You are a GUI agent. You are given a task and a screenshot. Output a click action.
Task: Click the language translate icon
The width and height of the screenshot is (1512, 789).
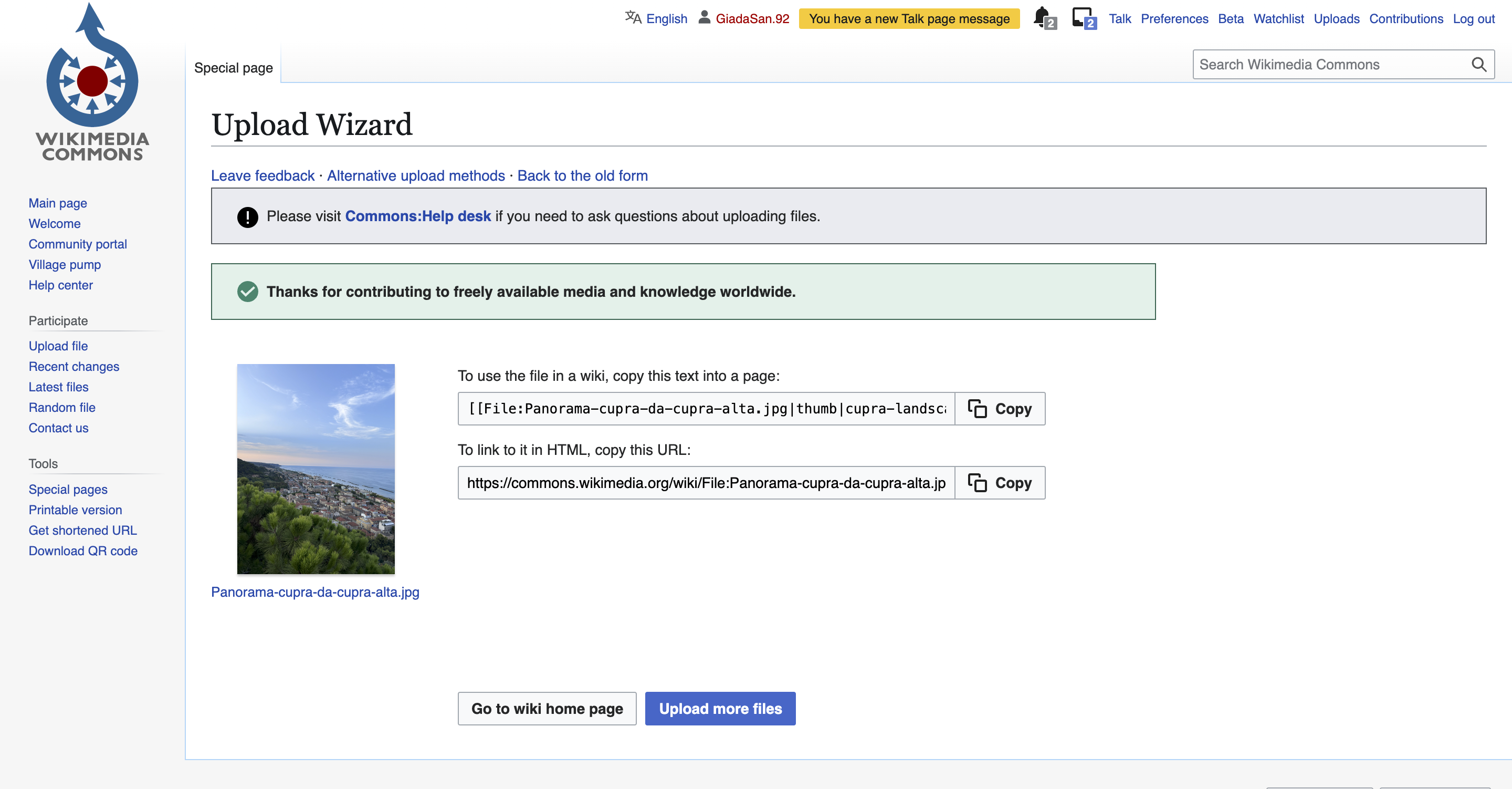[633, 18]
